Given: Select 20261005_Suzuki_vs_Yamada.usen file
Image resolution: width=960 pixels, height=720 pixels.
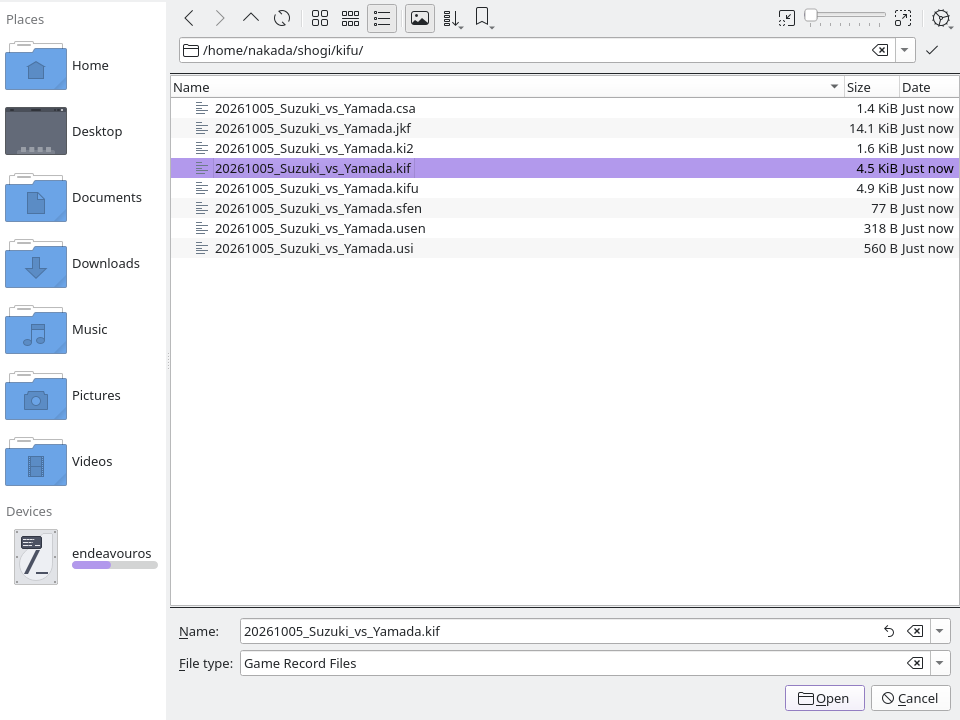Looking at the screenshot, I should [564, 228].
